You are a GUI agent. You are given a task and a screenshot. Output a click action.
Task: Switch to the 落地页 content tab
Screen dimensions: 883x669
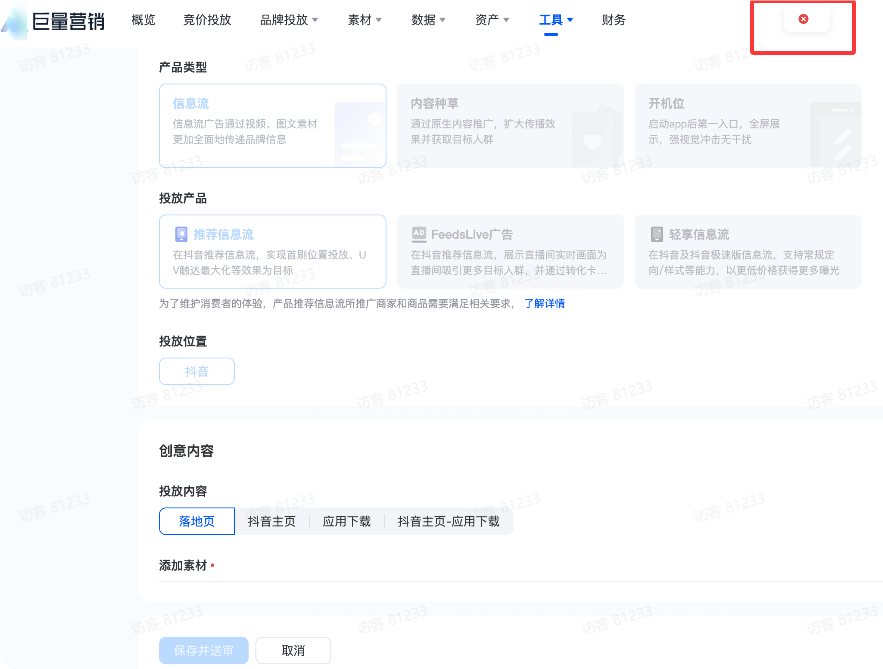pos(197,521)
